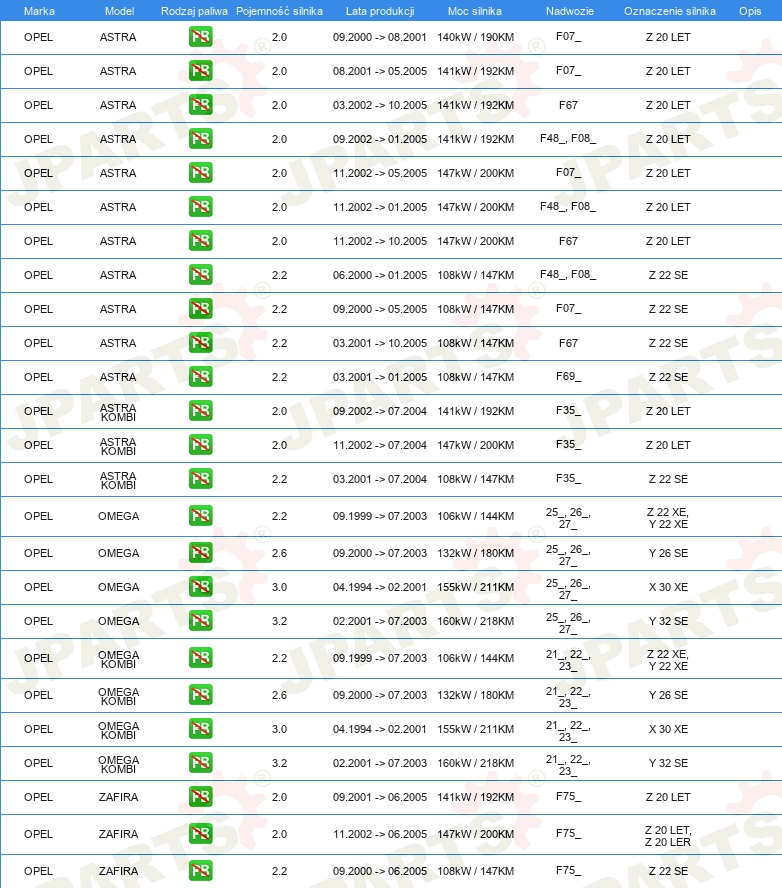Viewport: 782px width, 888px height.
Task: Select X 30 XE in Omega sedan row
Action: click(x=668, y=587)
